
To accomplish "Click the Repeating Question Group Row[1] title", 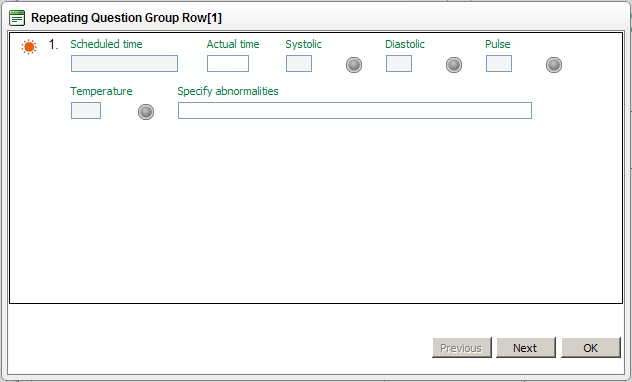I will (x=126, y=18).
